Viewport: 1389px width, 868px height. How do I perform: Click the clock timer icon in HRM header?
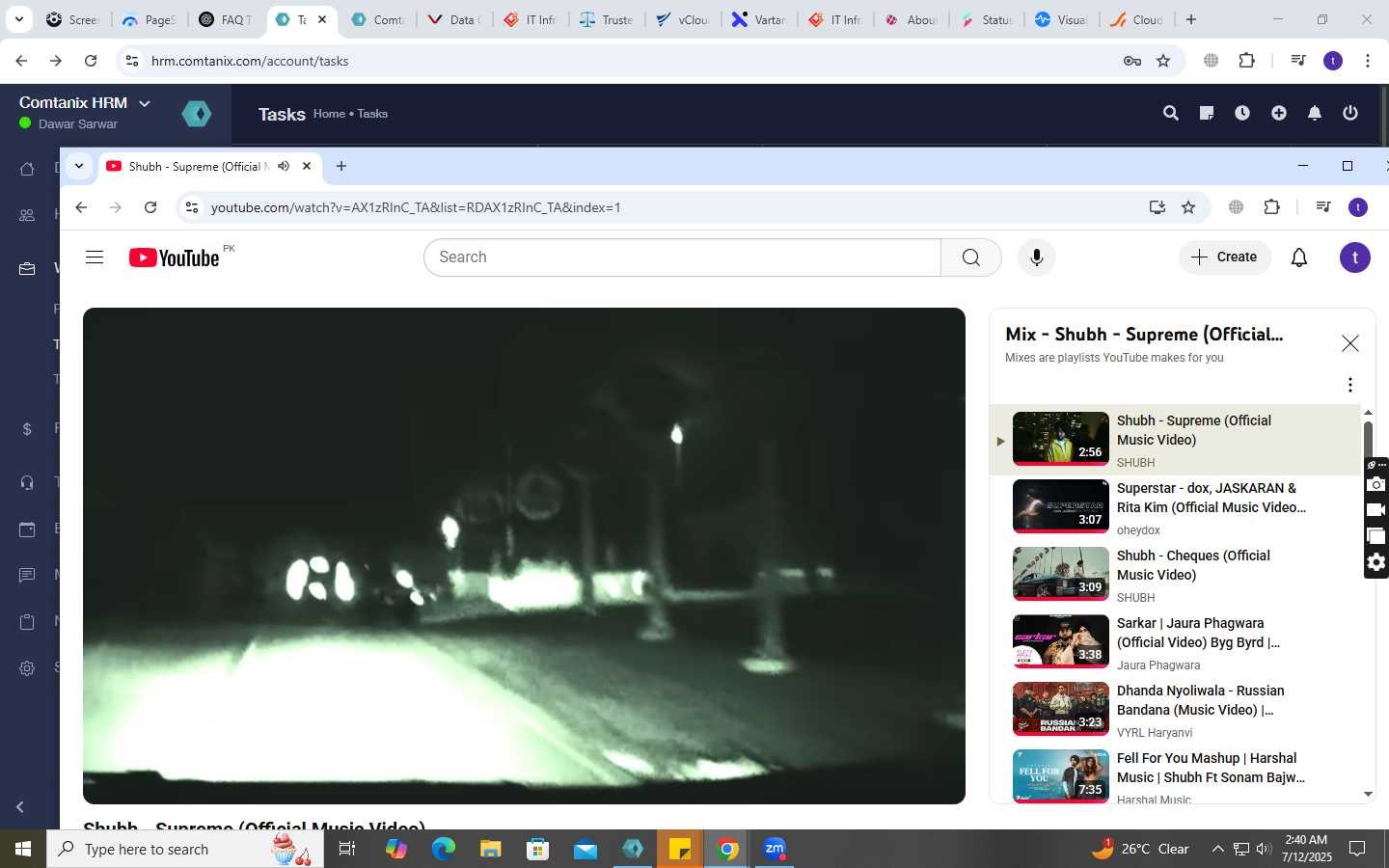point(1242,113)
